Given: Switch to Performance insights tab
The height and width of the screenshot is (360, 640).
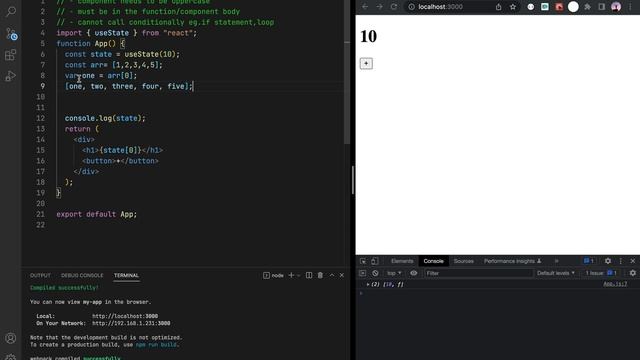Looking at the screenshot, I should pyautogui.click(x=512, y=261).
